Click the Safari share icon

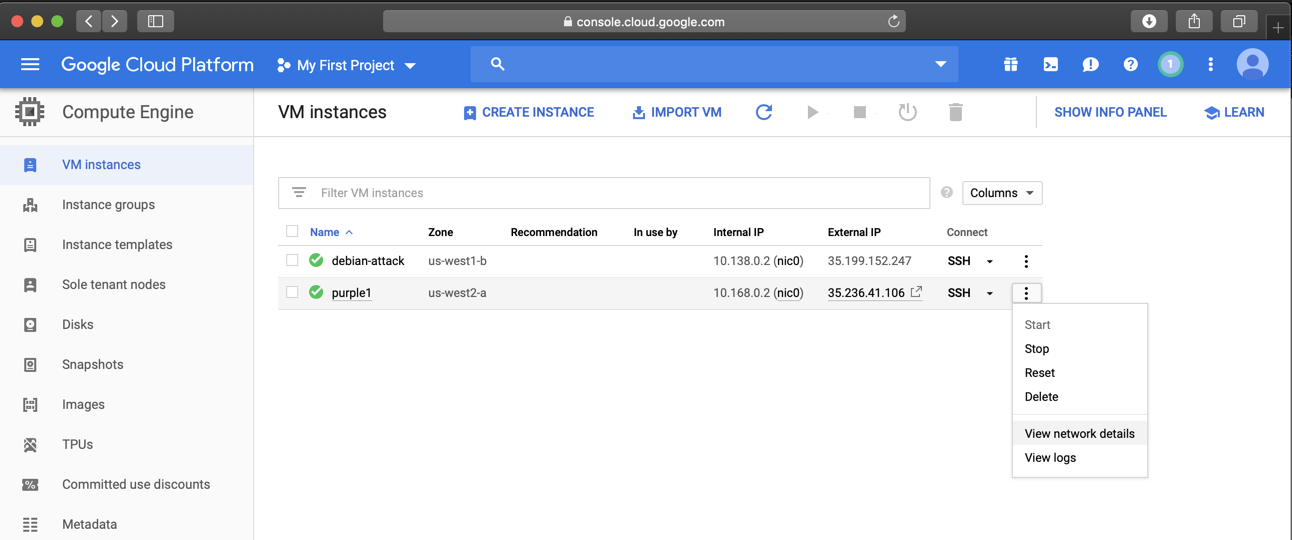(x=1194, y=21)
